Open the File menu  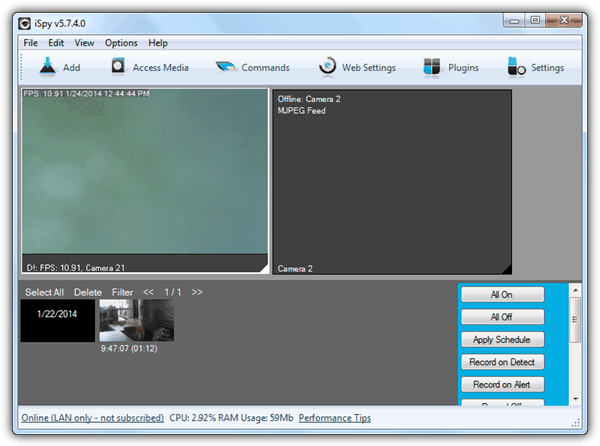tap(31, 43)
